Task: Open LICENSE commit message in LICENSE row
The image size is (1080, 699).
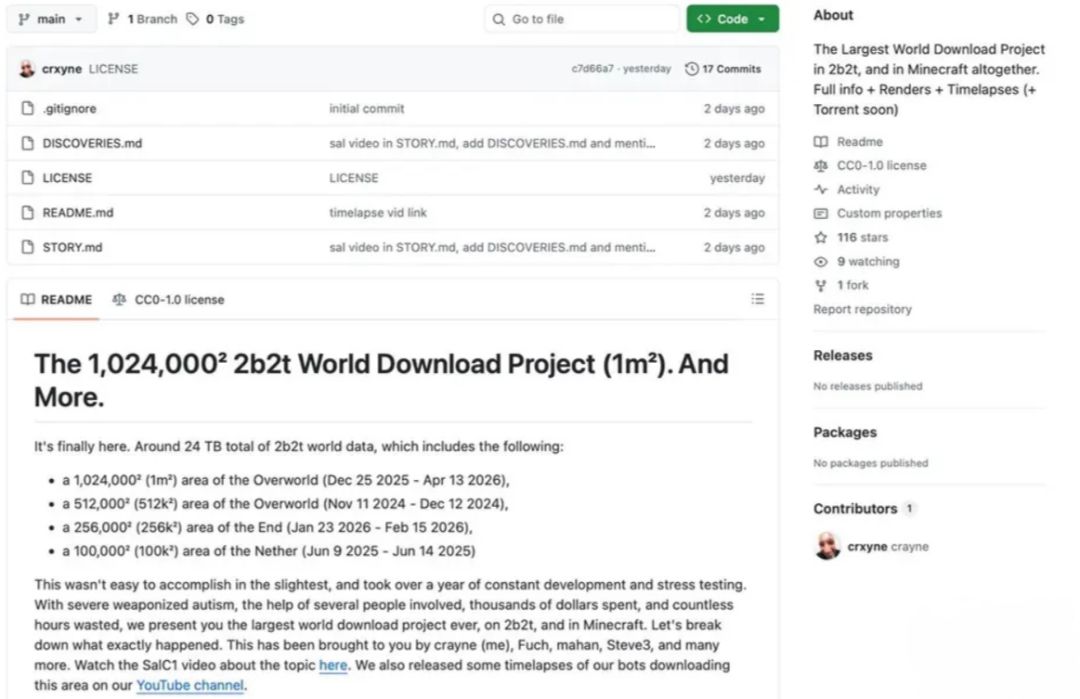Action: pos(353,178)
